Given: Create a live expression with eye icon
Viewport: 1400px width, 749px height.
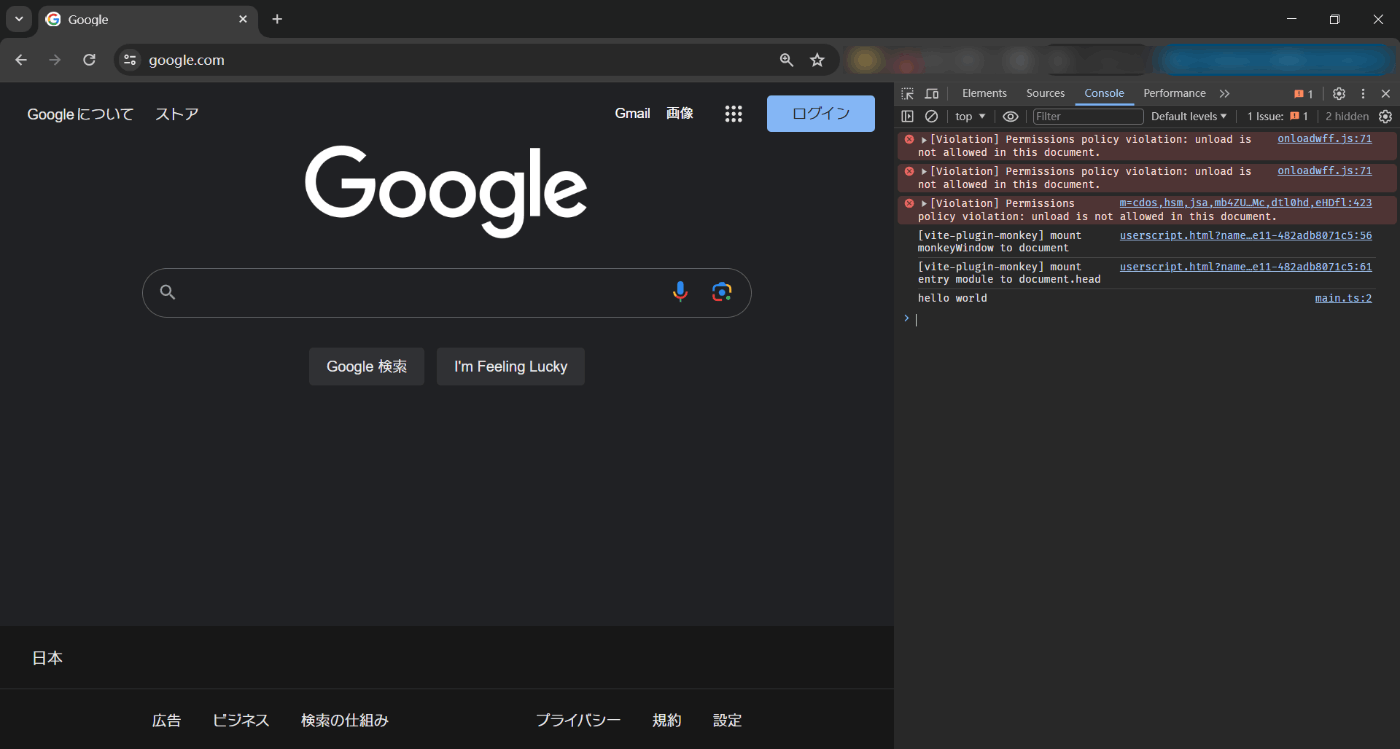Looking at the screenshot, I should (x=1011, y=116).
